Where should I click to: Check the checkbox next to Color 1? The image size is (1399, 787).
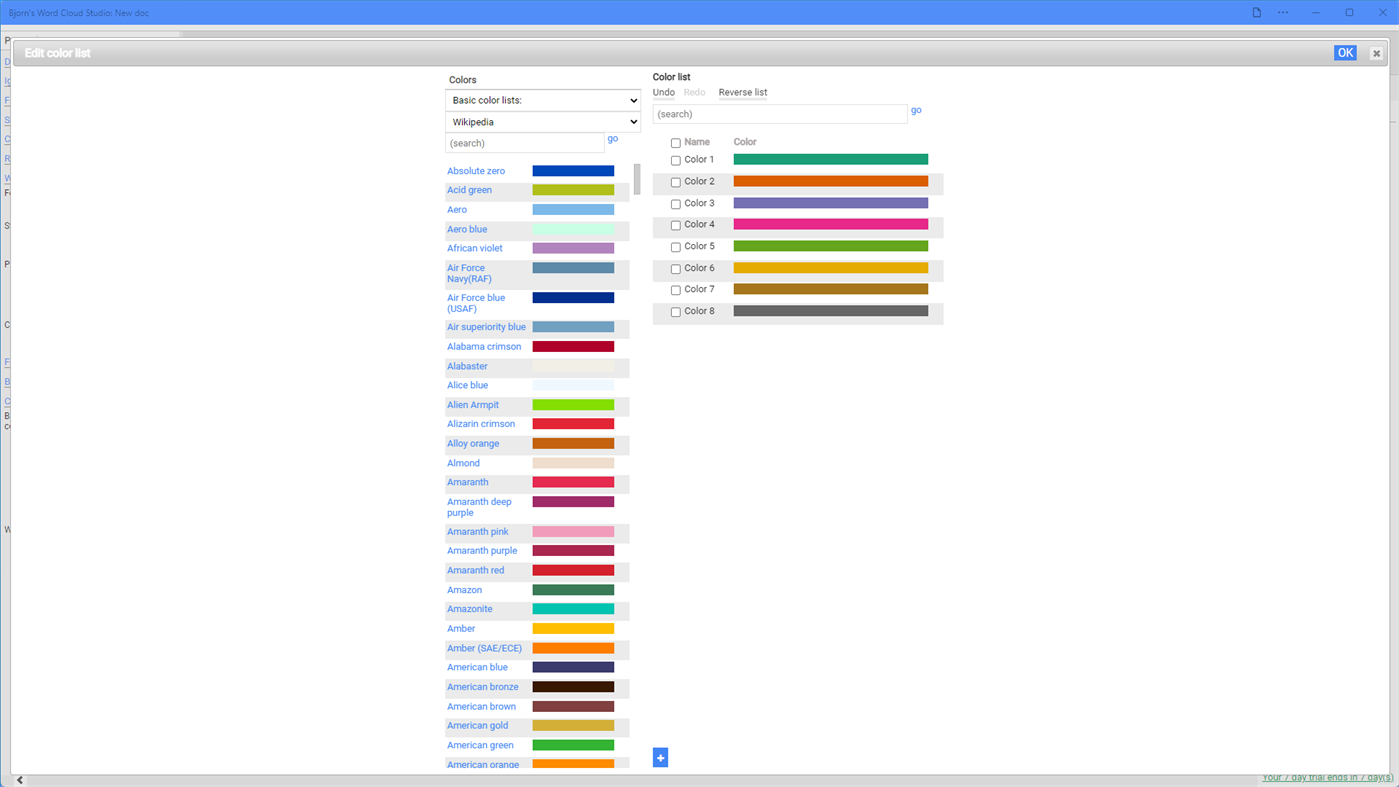(675, 160)
